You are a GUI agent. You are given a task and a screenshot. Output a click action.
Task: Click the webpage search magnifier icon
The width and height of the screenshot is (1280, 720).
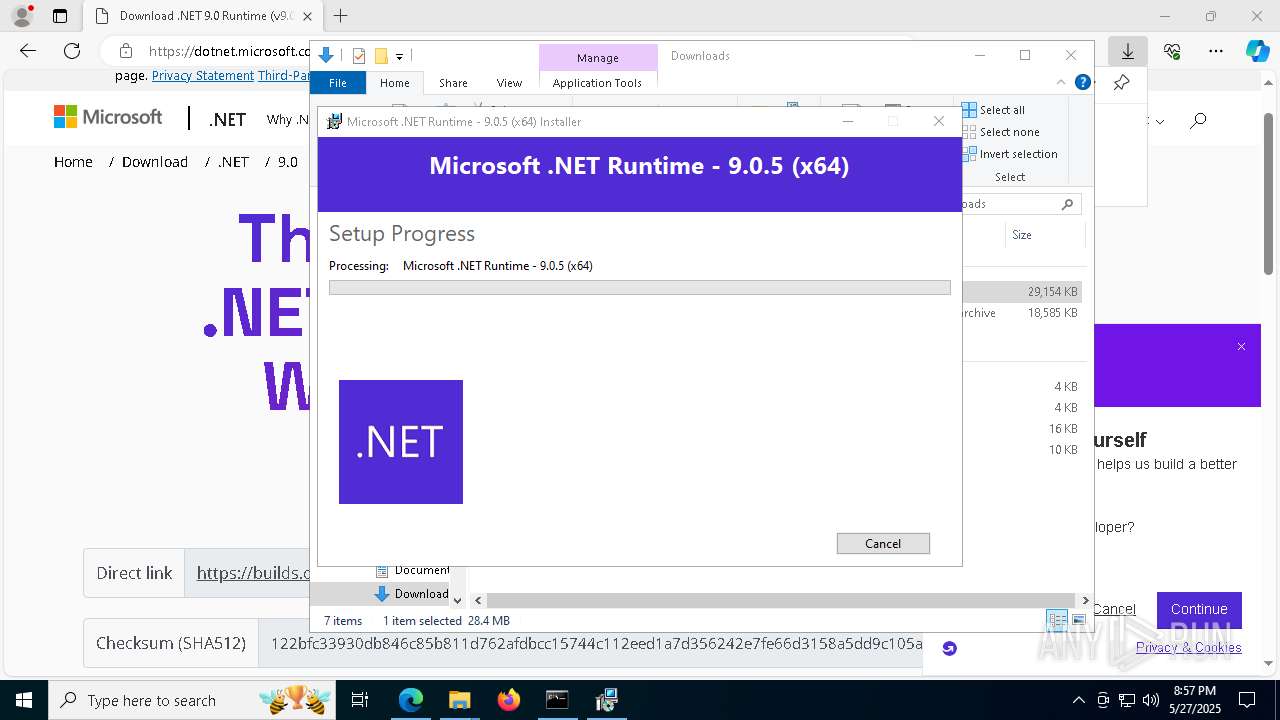coord(1198,121)
